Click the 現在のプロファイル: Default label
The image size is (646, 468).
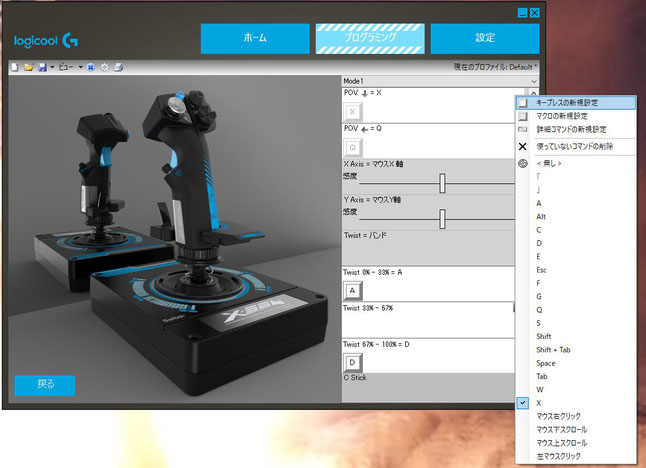pyautogui.click(x=496, y=67)
